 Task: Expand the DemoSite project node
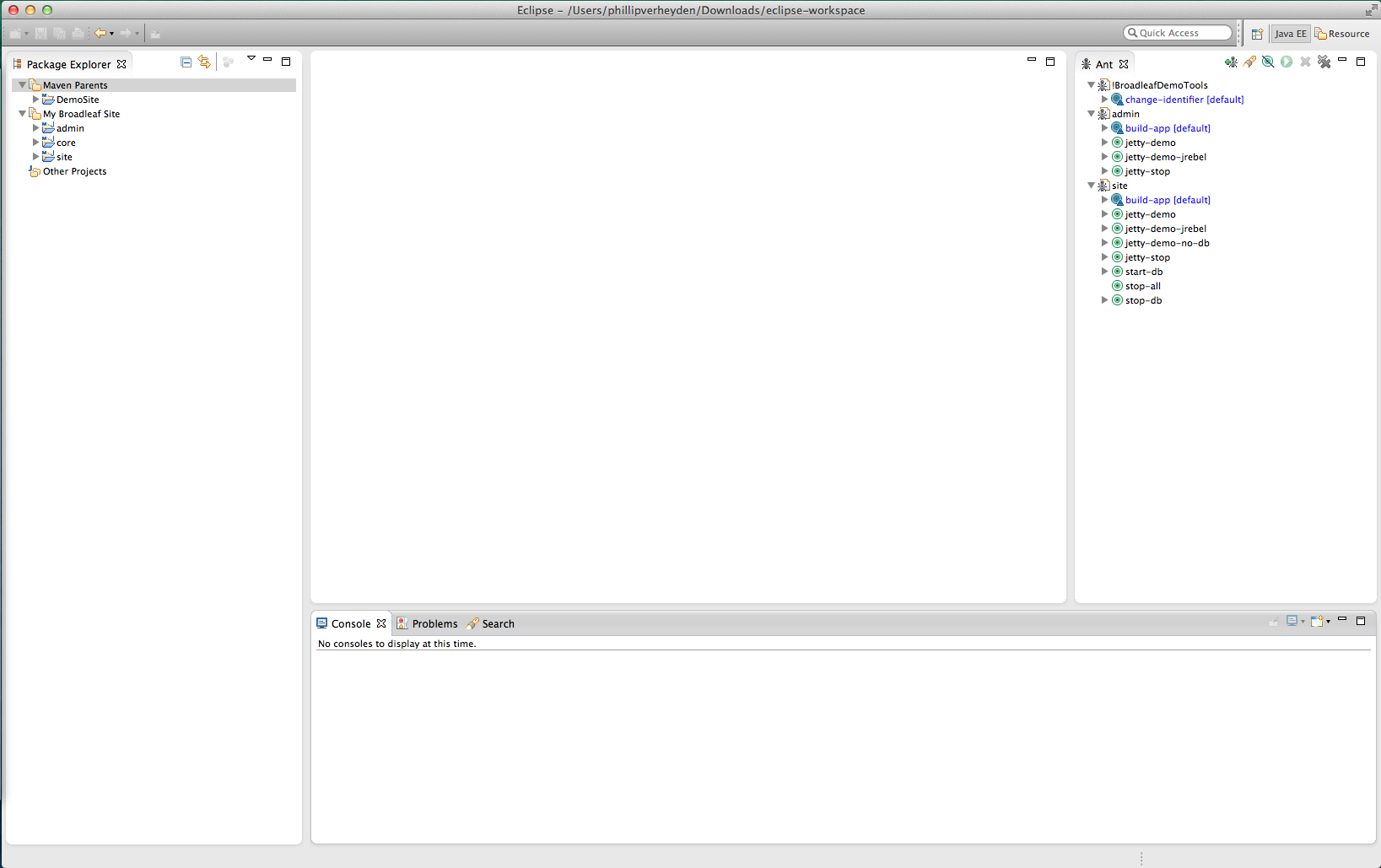click(x=35, y=100)
